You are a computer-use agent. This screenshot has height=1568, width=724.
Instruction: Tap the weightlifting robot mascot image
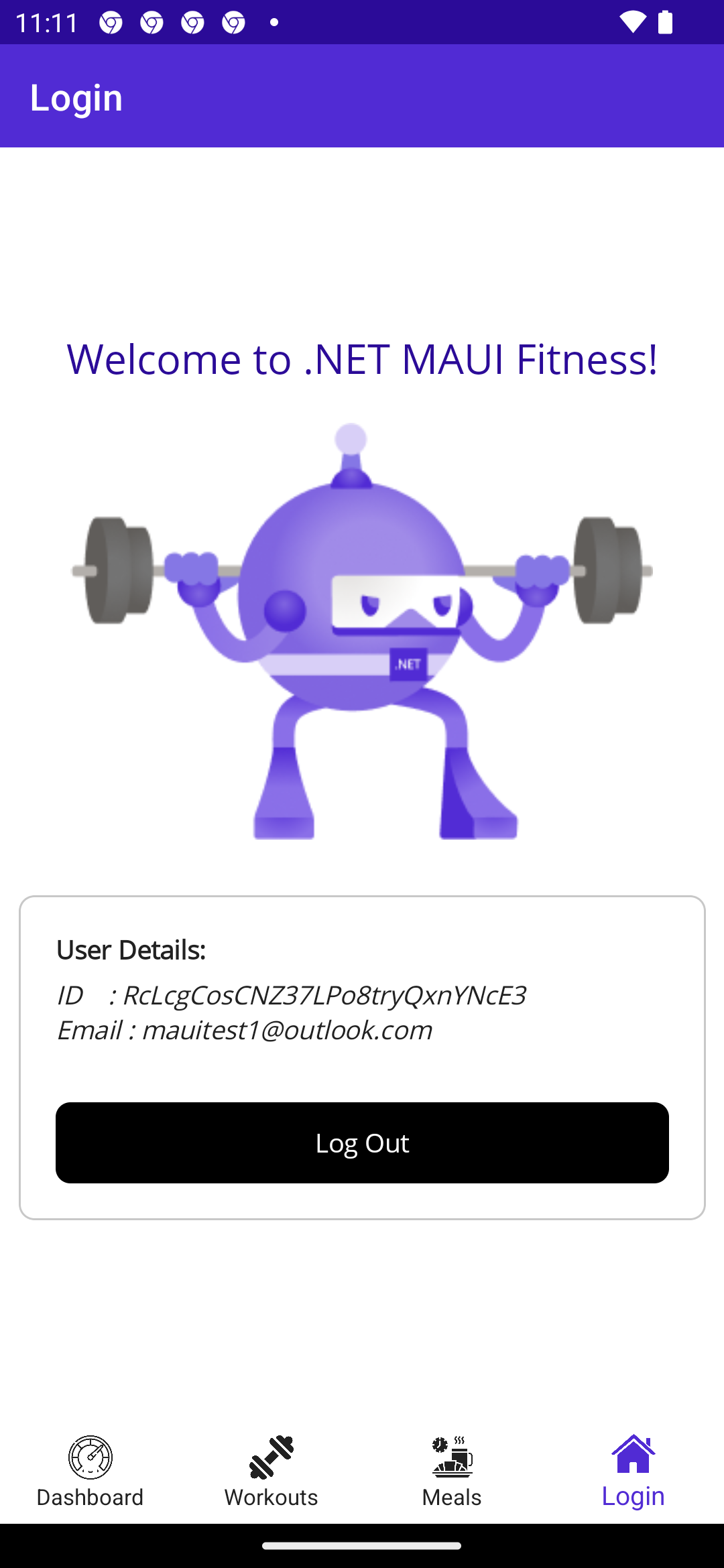(362, 631)
